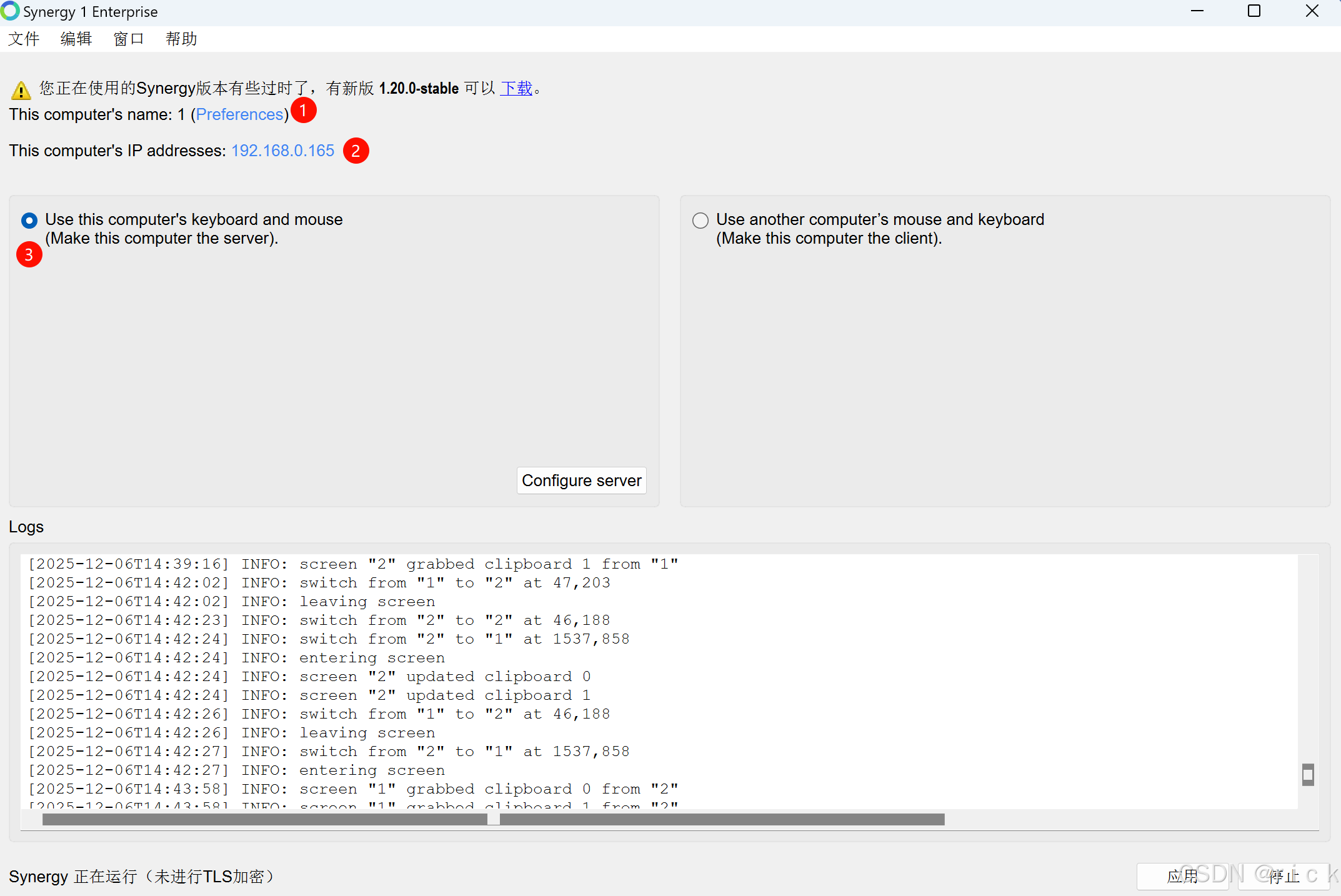Open the Preferences link
The height and width of the screenshot is (896, 1341).
coord(240,114)
